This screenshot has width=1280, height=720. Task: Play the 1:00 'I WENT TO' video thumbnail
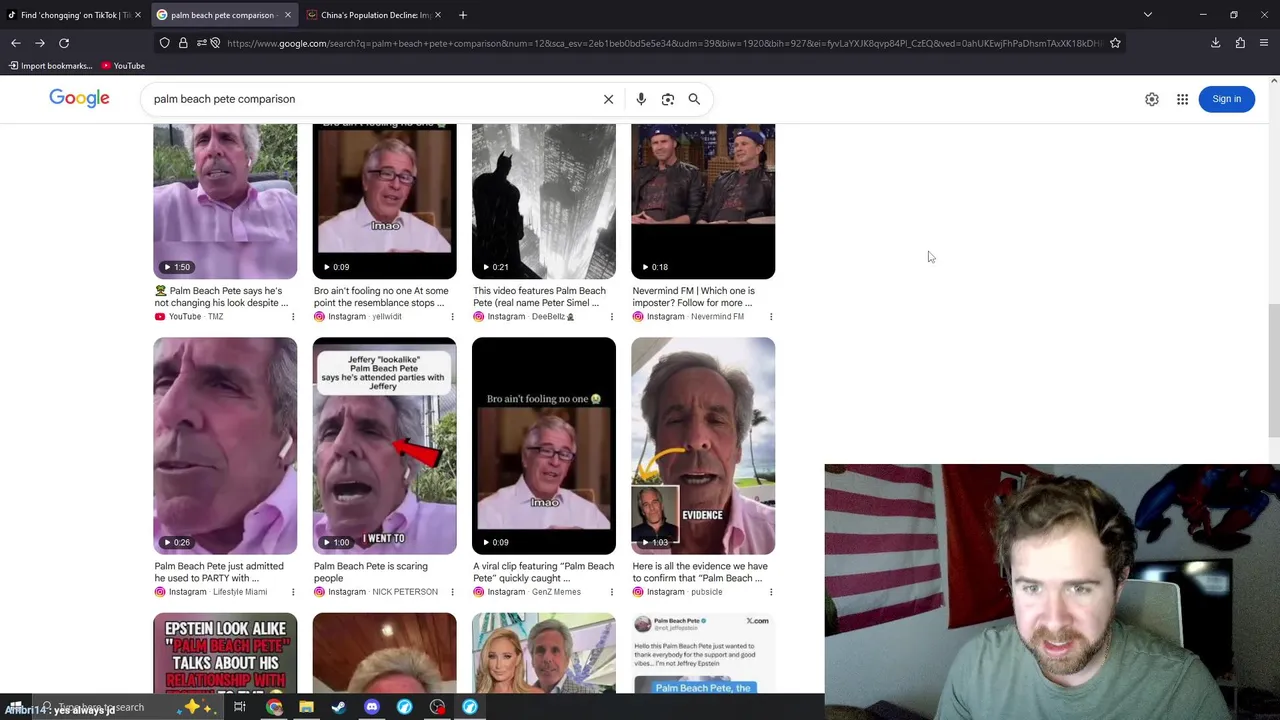tap(384, 446)
